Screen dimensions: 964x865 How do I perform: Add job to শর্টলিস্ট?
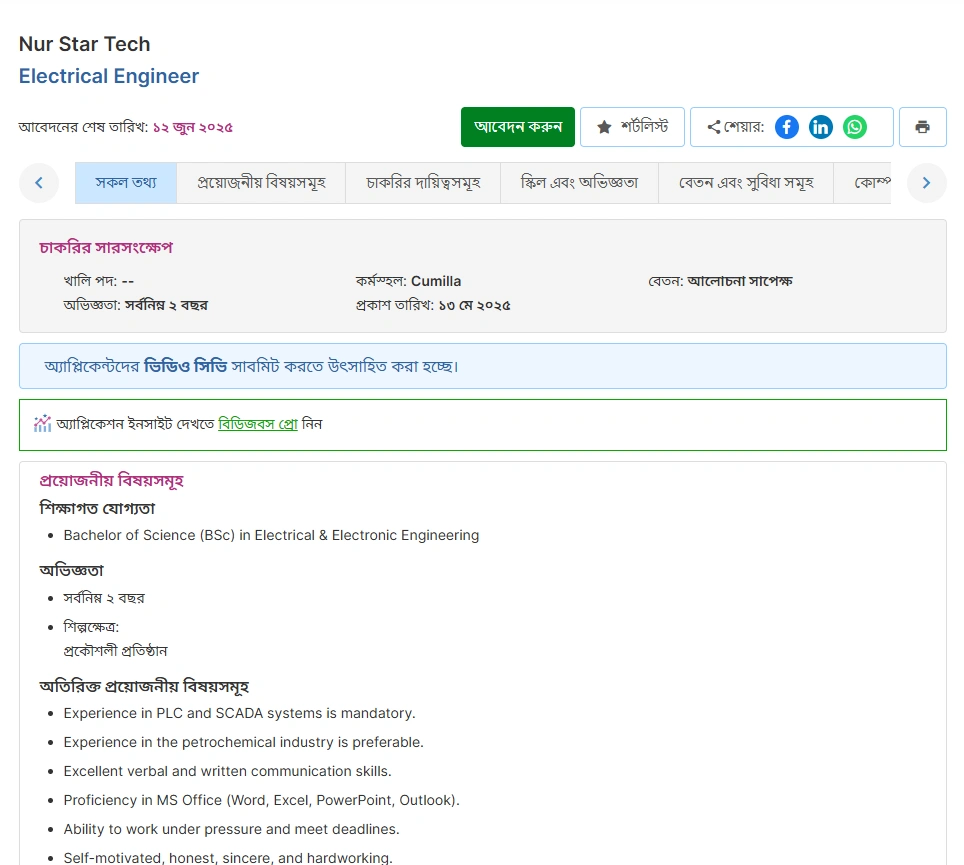pos(632,127)
